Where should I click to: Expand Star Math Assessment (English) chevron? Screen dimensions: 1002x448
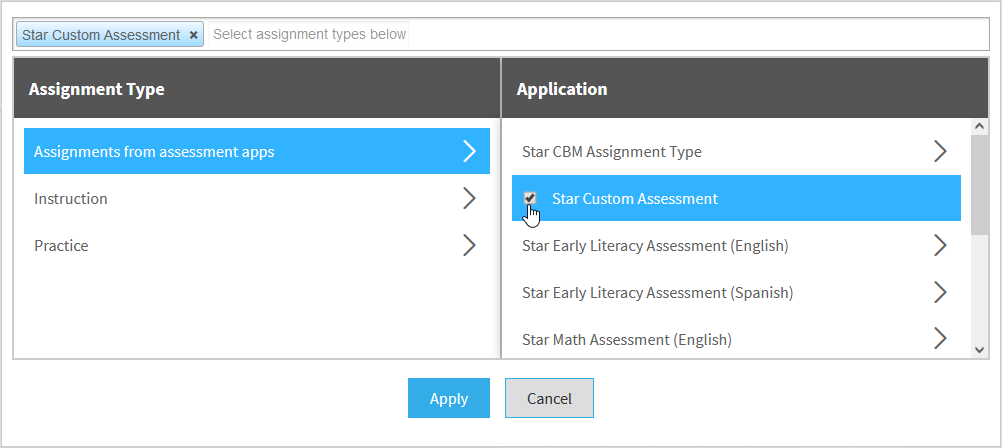point(940,339)
